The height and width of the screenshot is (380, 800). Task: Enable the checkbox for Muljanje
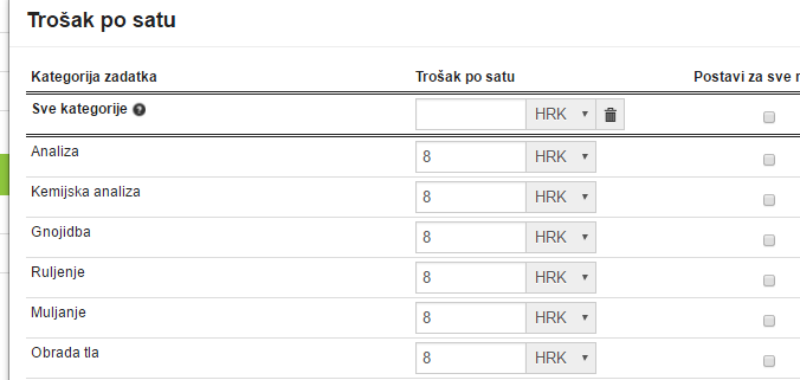[x=769, y=321]
